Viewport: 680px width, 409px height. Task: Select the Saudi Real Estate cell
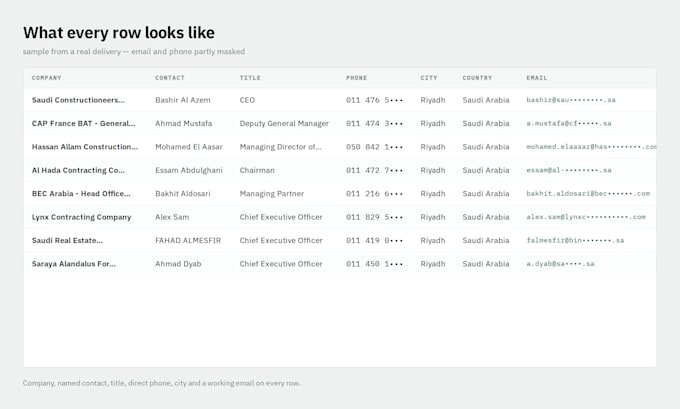(x=67, y=240)
